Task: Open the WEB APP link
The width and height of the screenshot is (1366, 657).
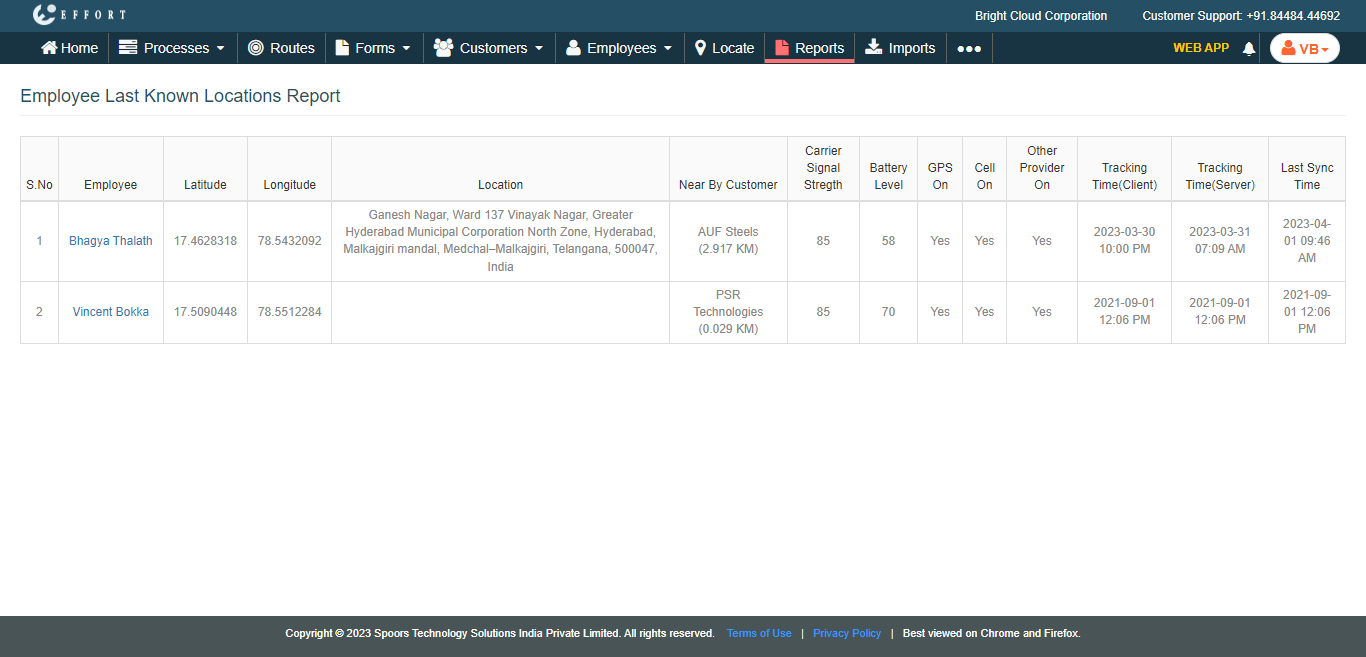Action: pos(1200,48)
